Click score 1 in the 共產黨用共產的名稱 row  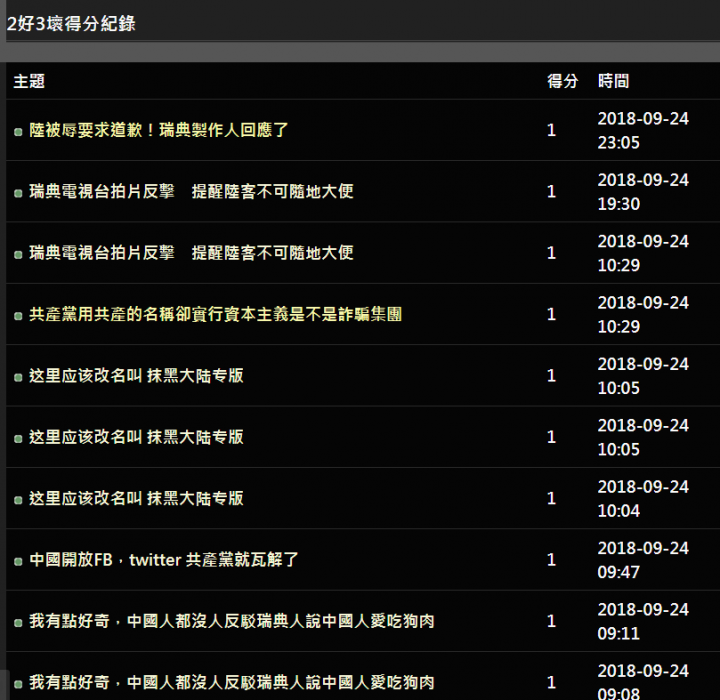tap(551, 314)
